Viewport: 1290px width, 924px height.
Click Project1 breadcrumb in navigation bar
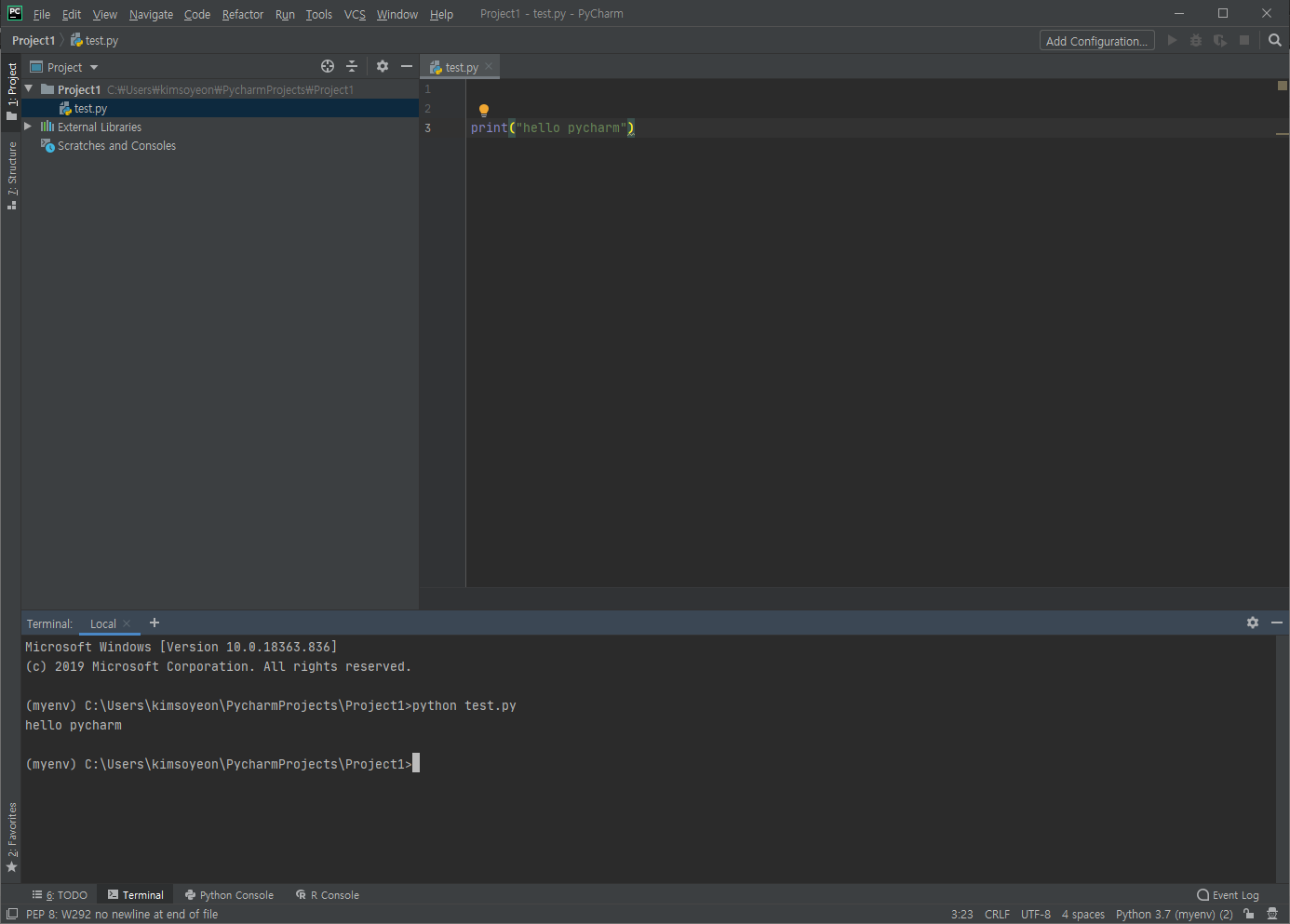34,40
